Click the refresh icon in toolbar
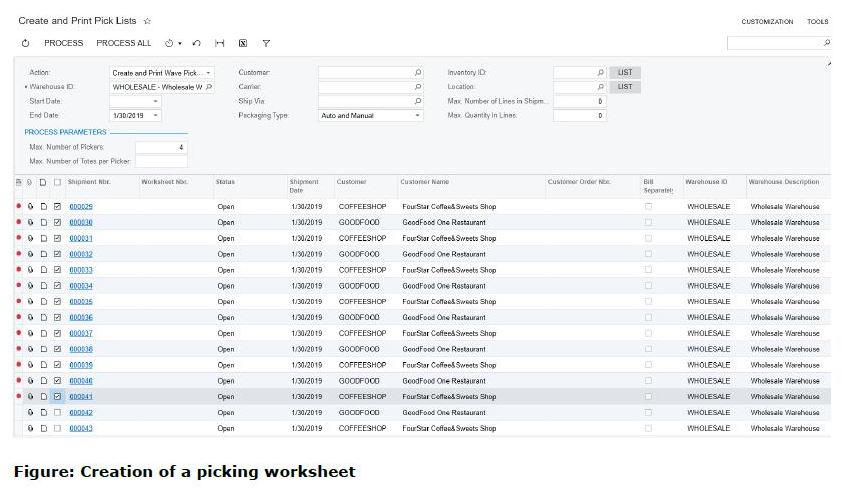This screenshot has width=842, height=492. (25, 43)
